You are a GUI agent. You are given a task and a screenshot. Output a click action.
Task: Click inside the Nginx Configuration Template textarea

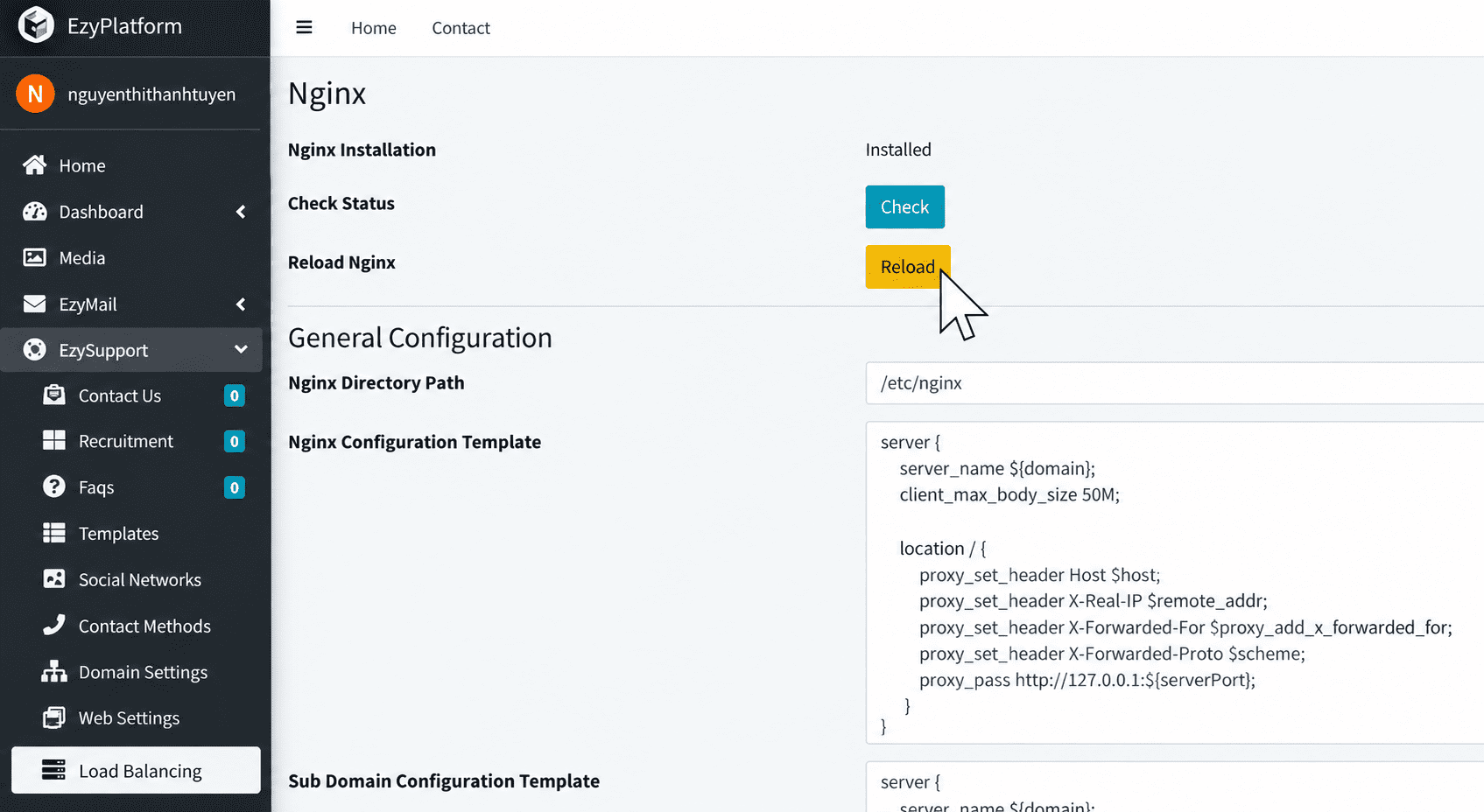[x=1174, y=583]
